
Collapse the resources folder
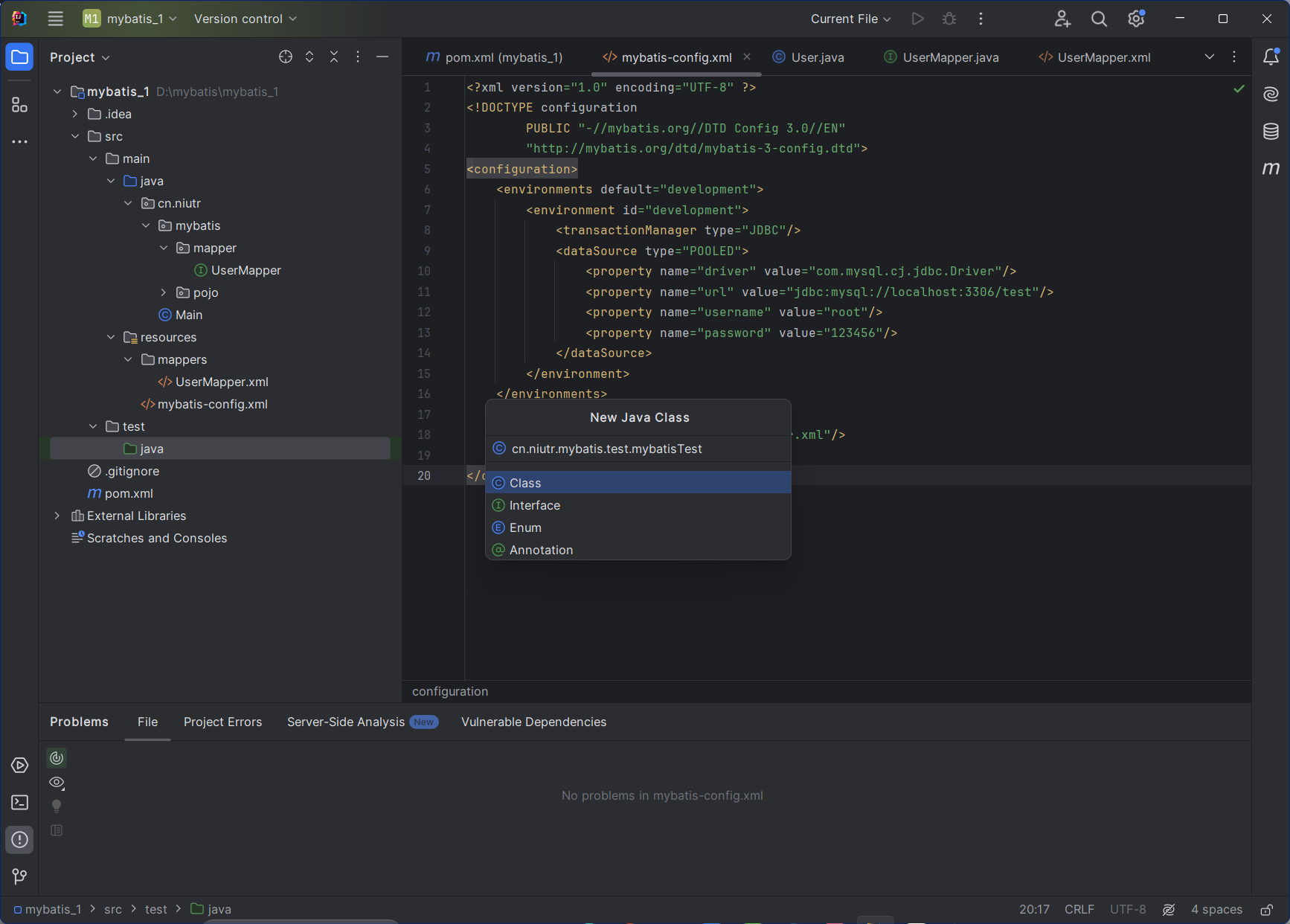[x=111, y=337]
